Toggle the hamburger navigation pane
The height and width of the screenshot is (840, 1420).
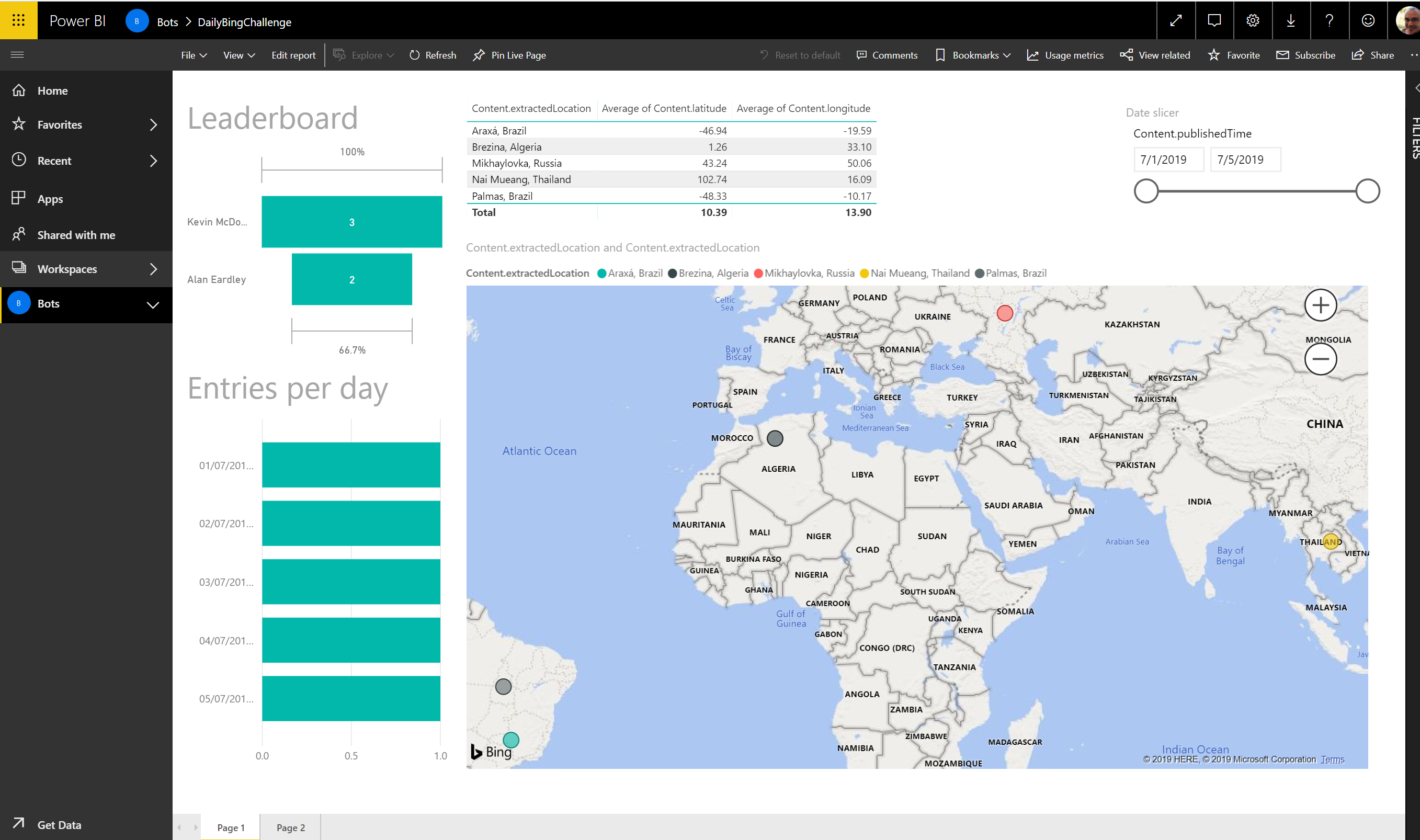18,55
